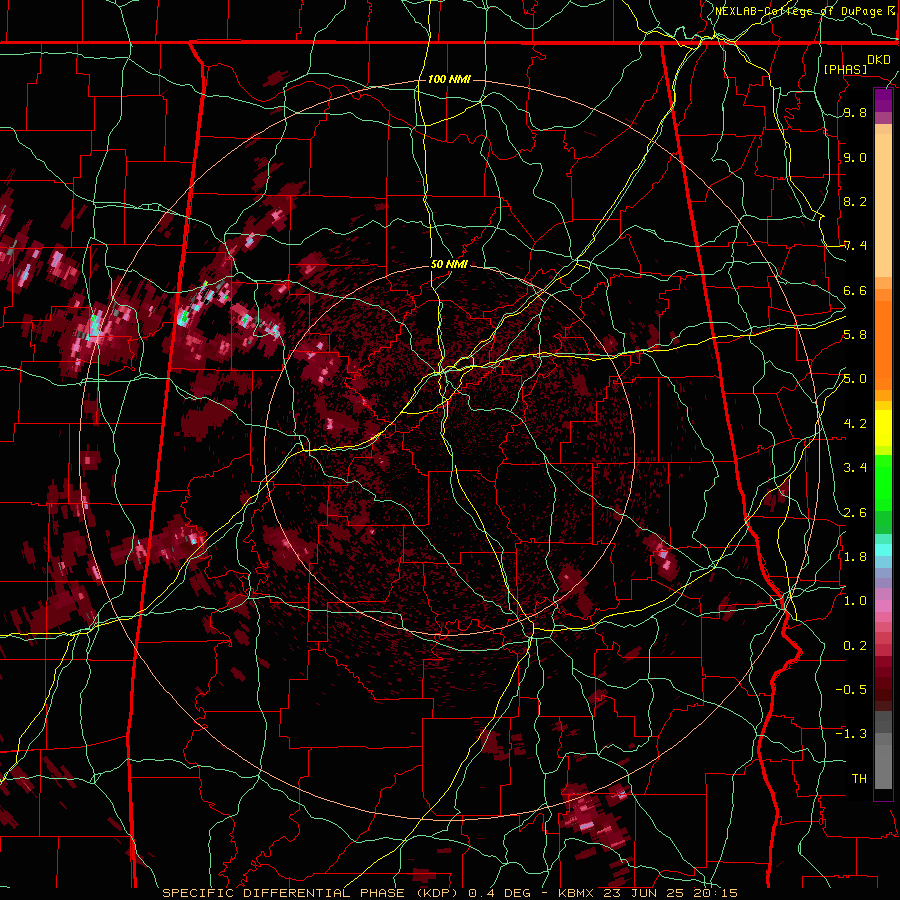Click the 100 NMI range ring label
Viewport: 900px width, 900px height.
449,79
